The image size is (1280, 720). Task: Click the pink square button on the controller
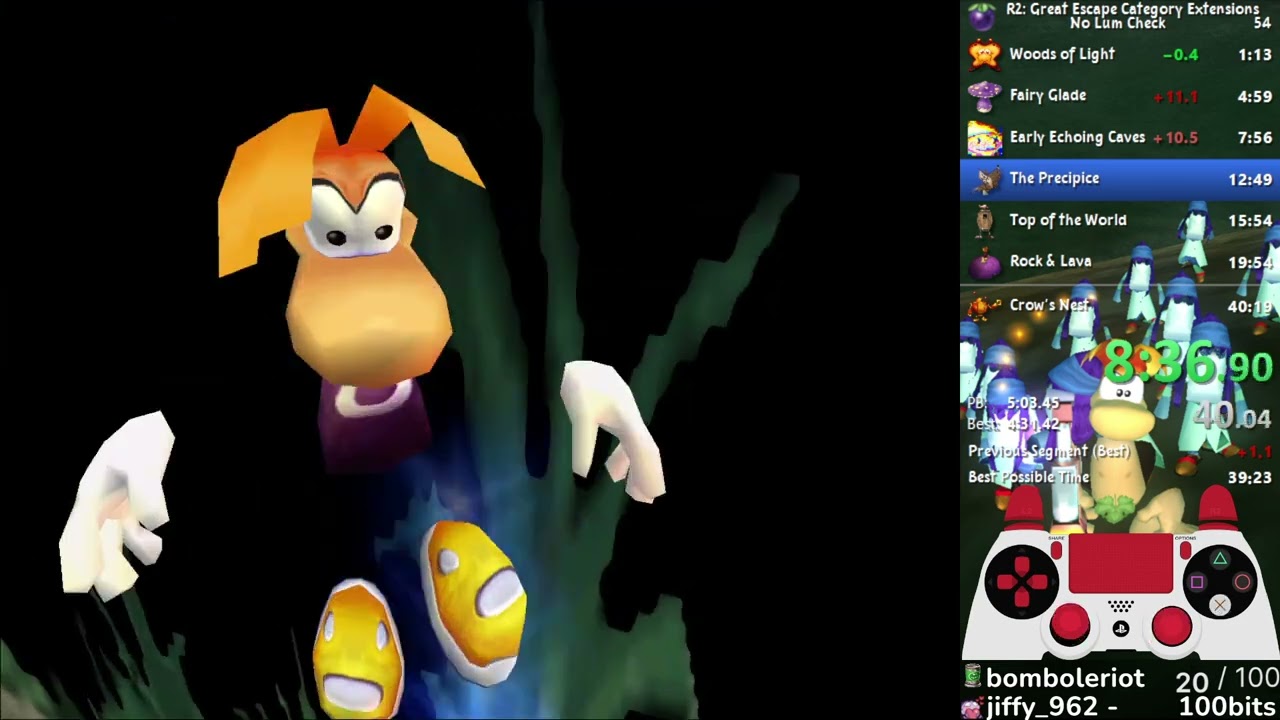pos(1197,582)
